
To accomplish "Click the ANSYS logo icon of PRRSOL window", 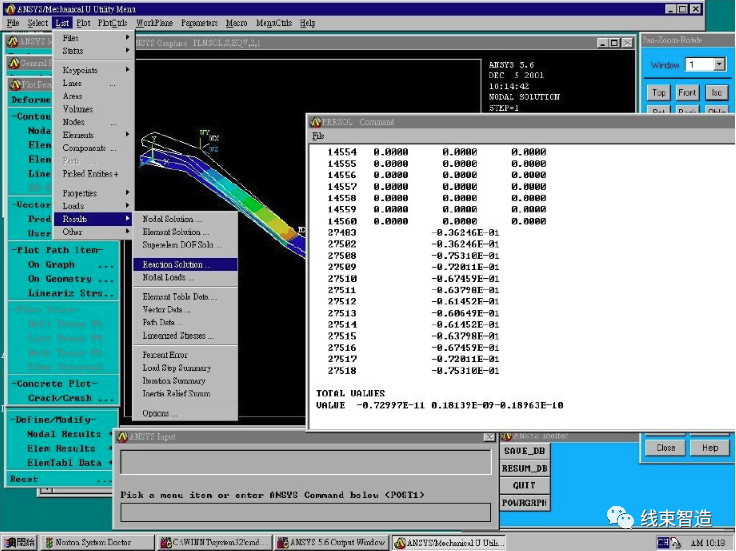I will click(x=315, y=122).
